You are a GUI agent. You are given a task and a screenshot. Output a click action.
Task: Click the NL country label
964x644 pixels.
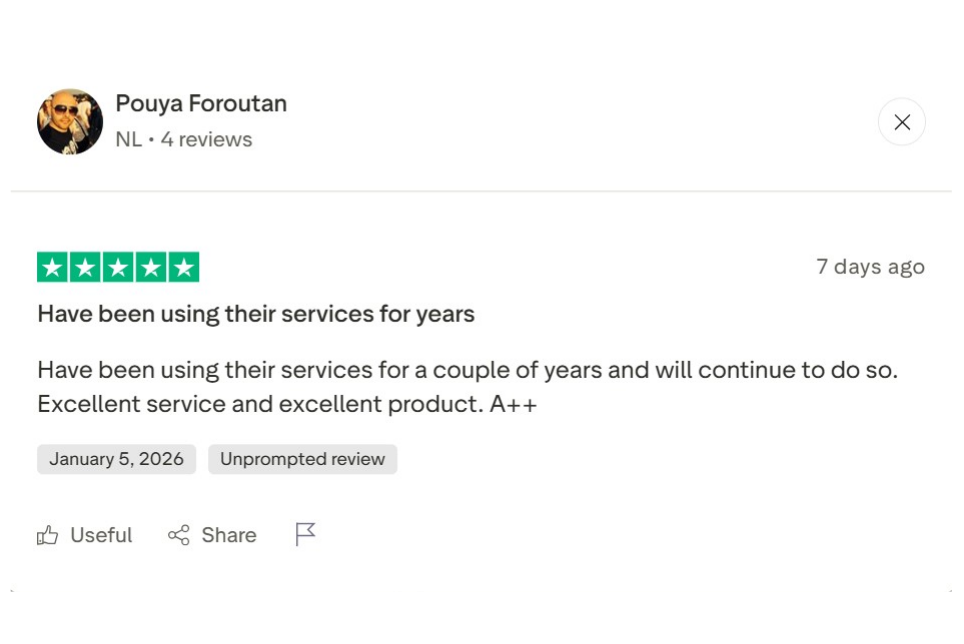(x=128, y=140)
